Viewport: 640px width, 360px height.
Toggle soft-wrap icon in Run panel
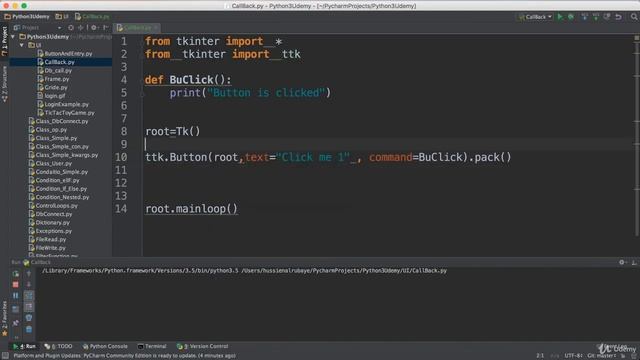tap(29, 296)
